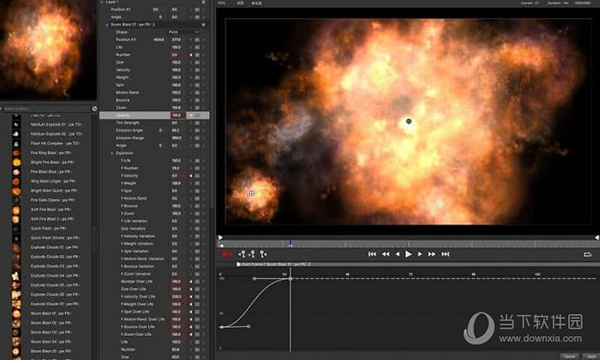Toggle the f-Zoom Over Life keyframe arrow
Screen dimensions: 600x360
pos(191,334)
